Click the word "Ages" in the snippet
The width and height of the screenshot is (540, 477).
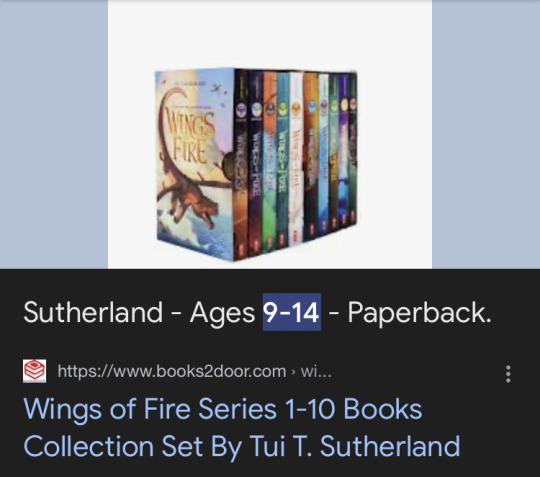pos(222,313)
